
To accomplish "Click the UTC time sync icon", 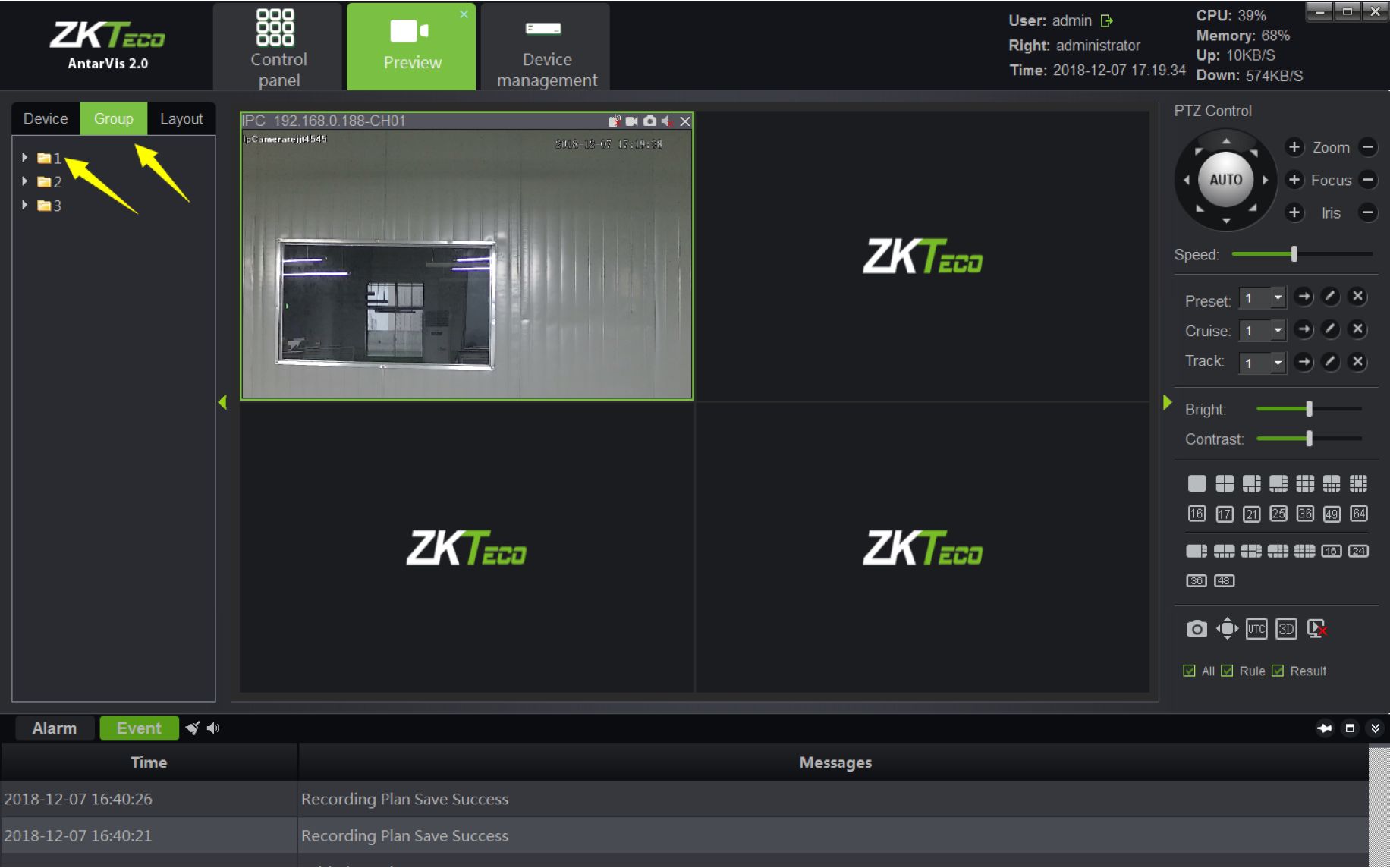I will 1256,629.
